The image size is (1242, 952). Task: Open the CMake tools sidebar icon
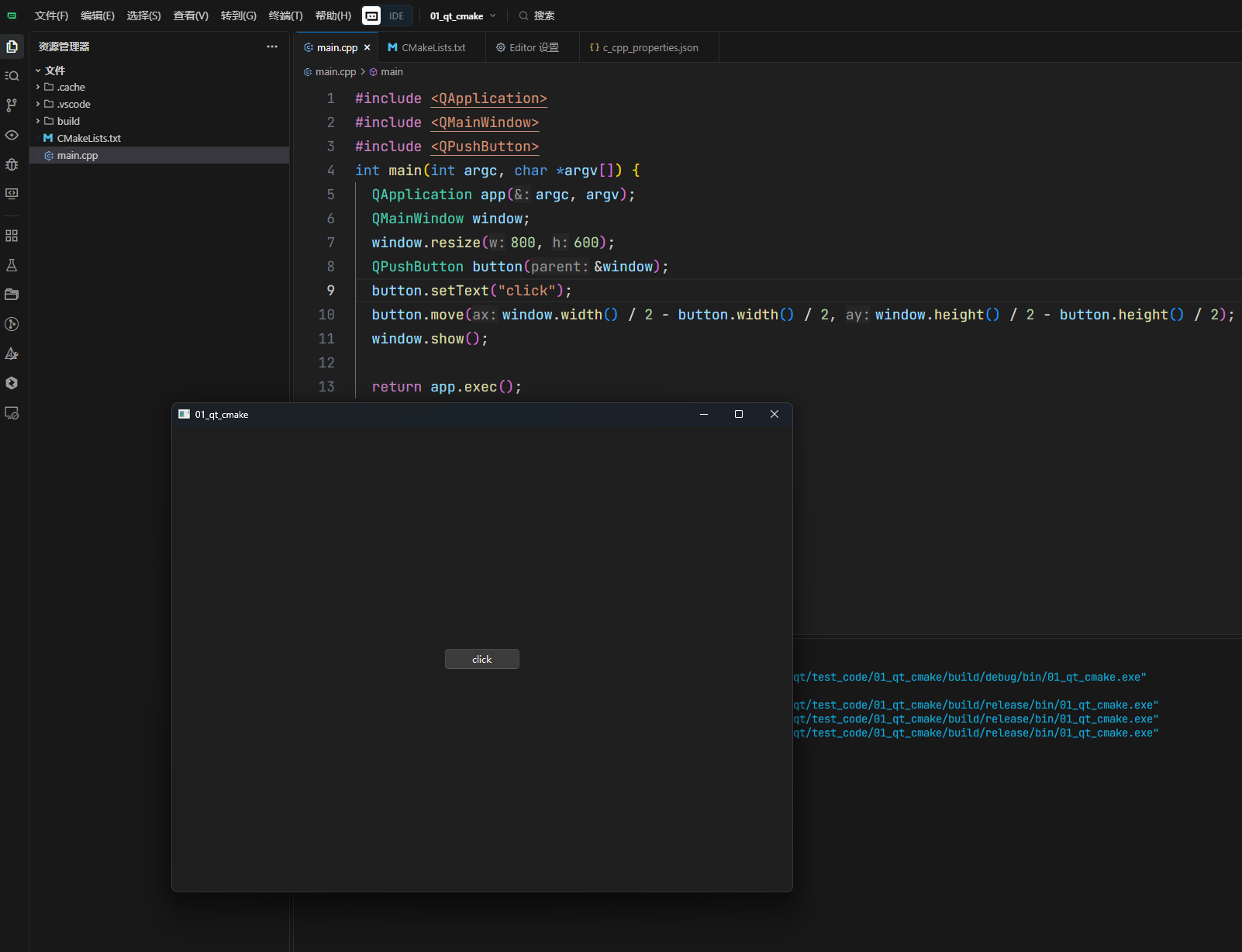pos(12,354)
